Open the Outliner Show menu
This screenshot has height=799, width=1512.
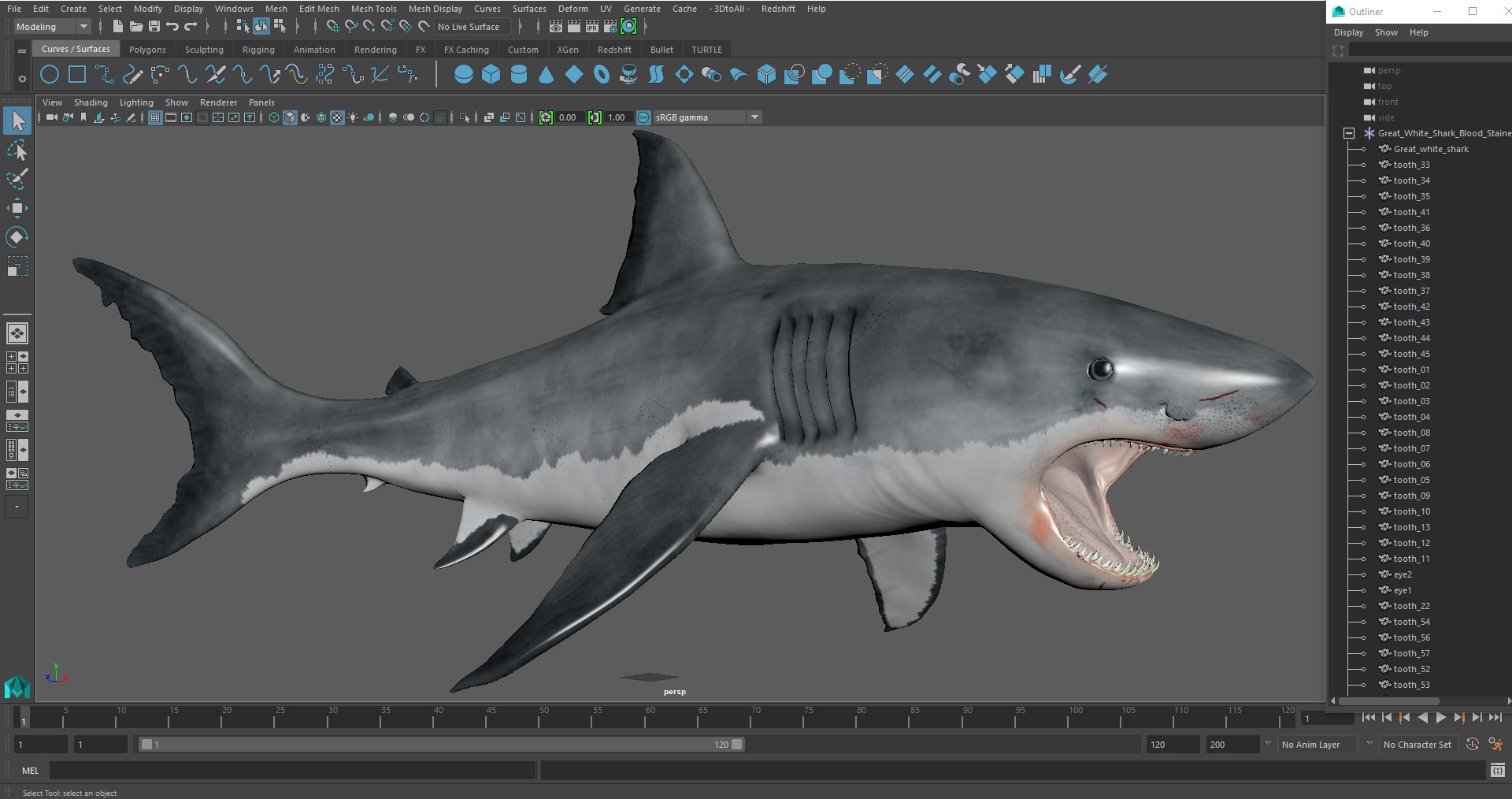coord(1386,32)
